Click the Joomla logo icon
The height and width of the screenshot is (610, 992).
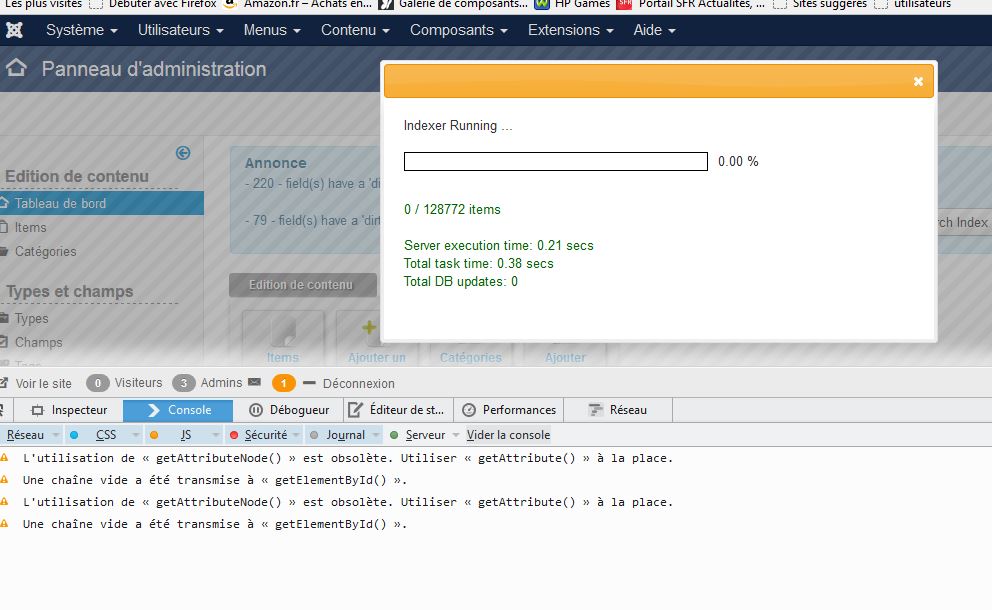[15, 30]
